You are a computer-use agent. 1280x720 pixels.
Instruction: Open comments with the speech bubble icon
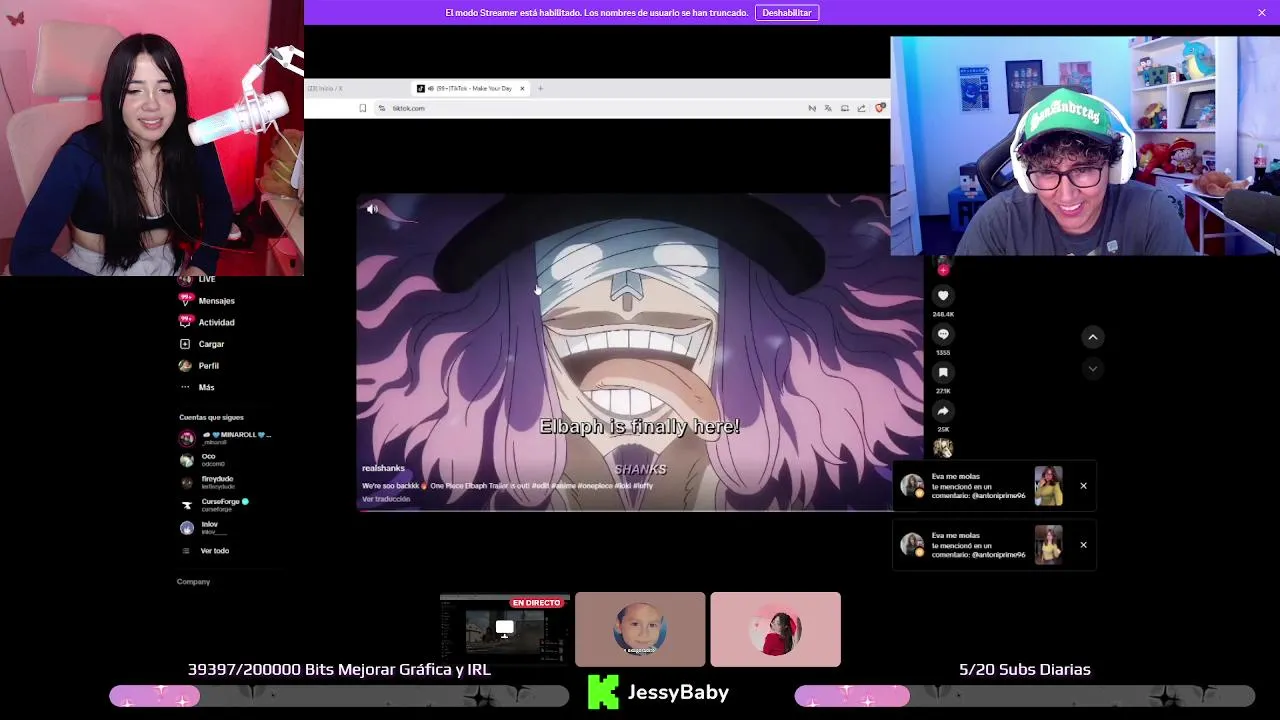point(943,334)
